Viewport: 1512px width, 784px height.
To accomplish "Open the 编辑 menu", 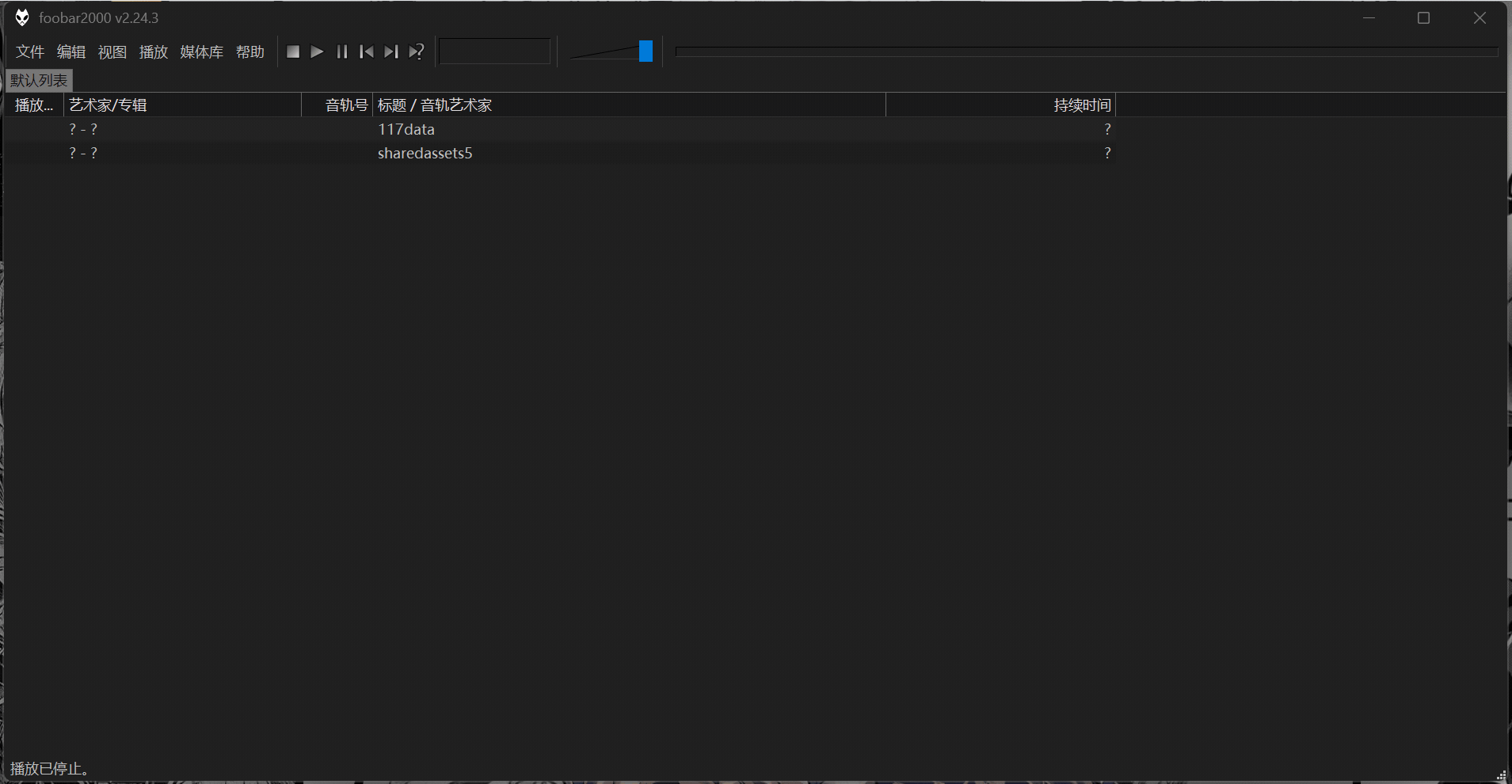I will pos(71,51).
